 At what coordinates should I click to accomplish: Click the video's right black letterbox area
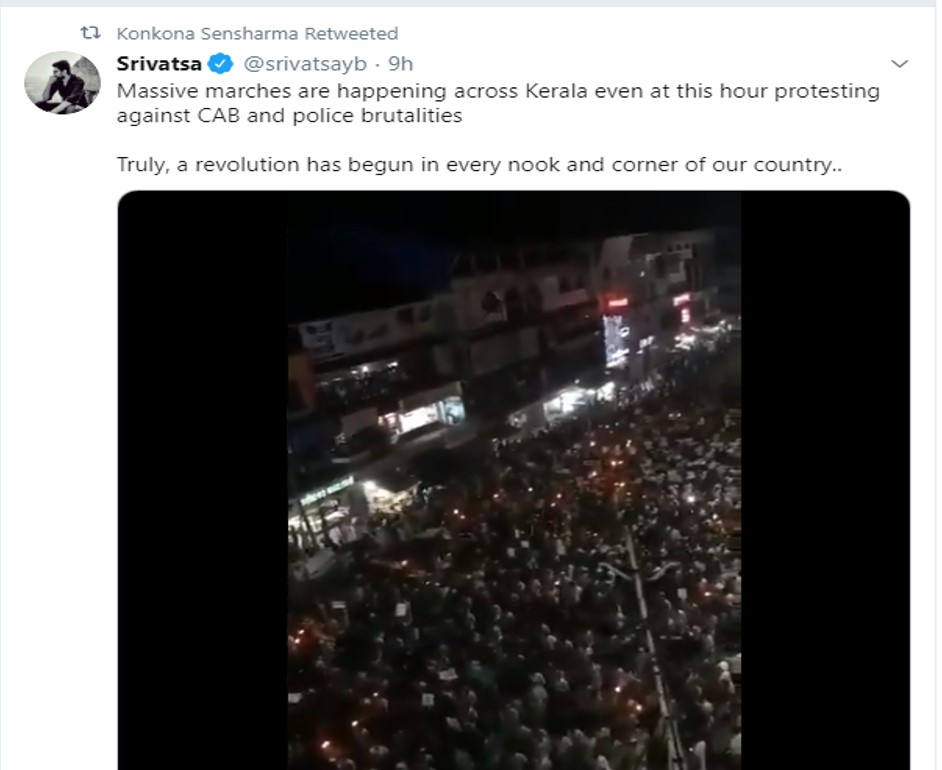(825, 480)
